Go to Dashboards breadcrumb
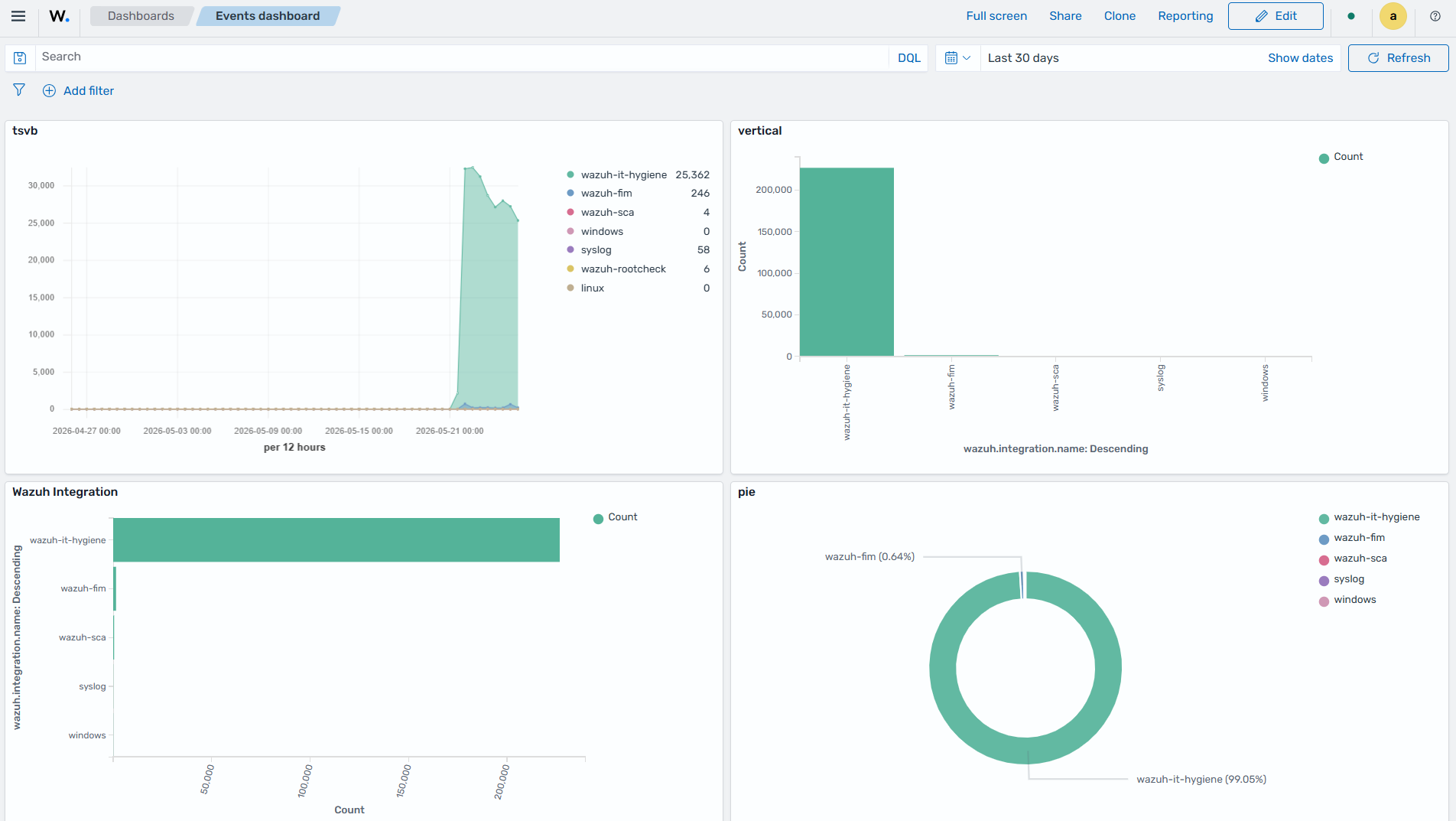 coord(141,16)
